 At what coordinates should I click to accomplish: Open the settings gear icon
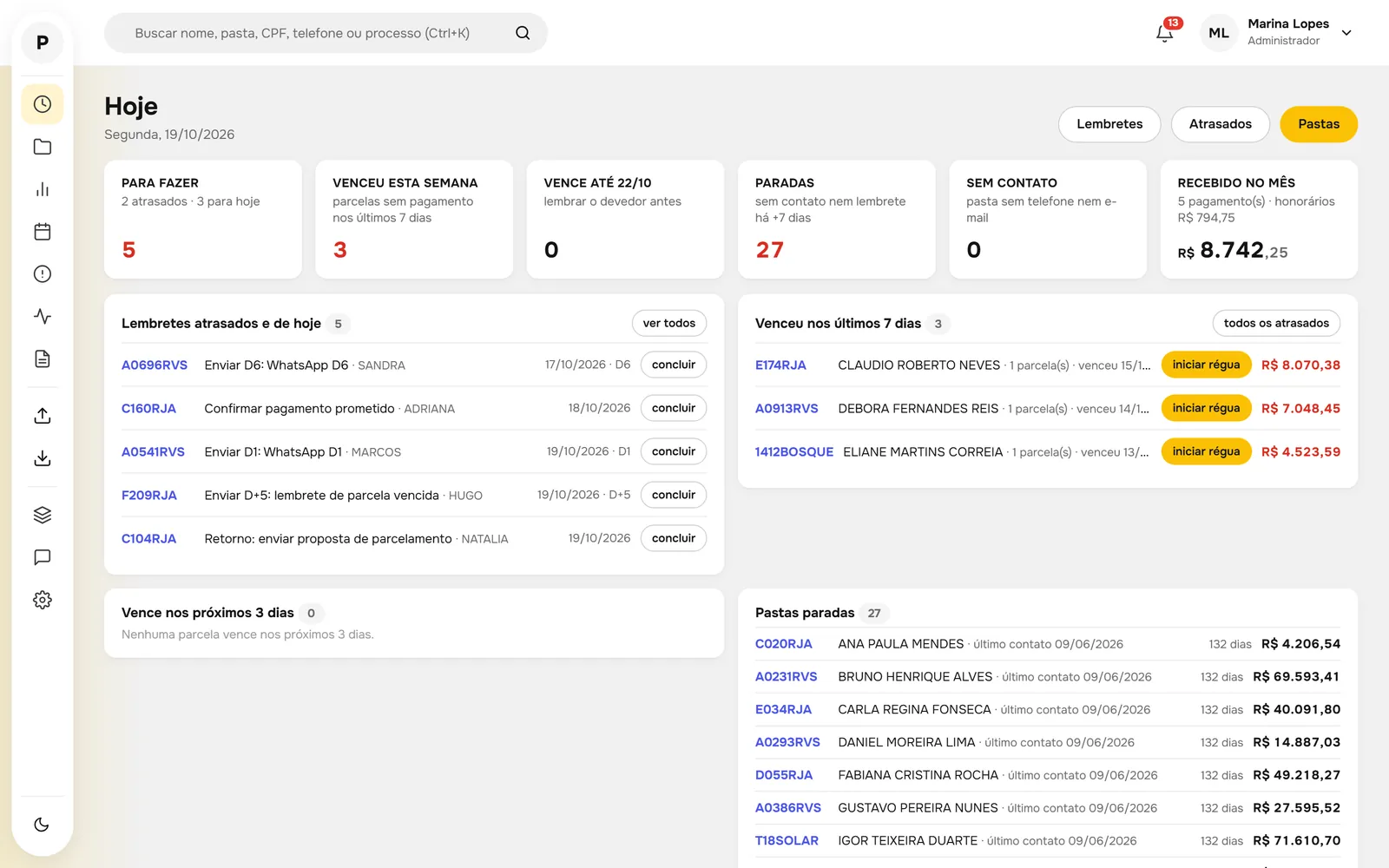tap(42, 600)
